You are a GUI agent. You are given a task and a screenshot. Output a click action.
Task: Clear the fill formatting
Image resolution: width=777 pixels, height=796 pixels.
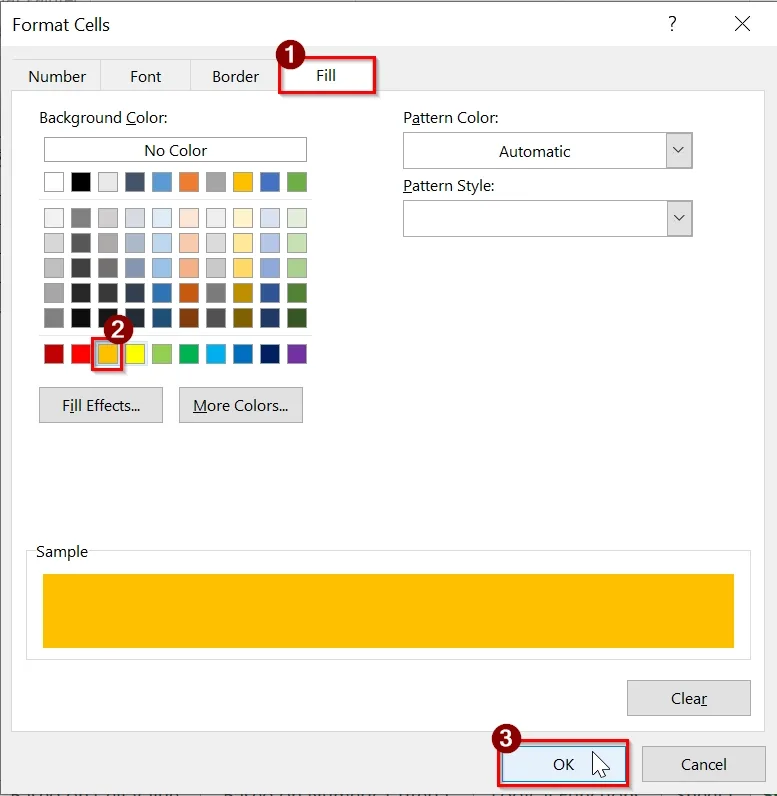coord(689,699)
